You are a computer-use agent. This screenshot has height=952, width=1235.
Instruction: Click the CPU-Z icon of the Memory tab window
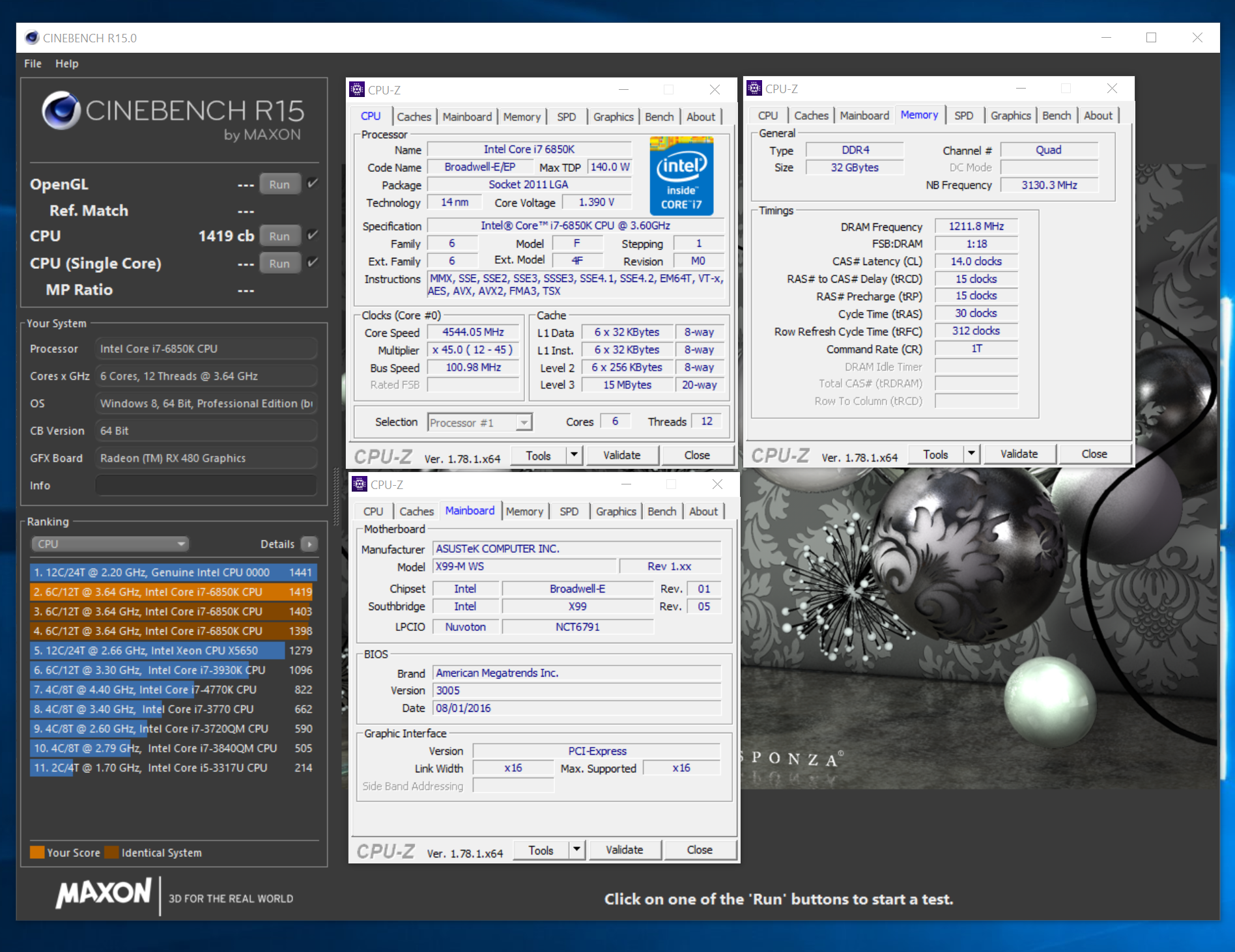[x=754, y=88]
